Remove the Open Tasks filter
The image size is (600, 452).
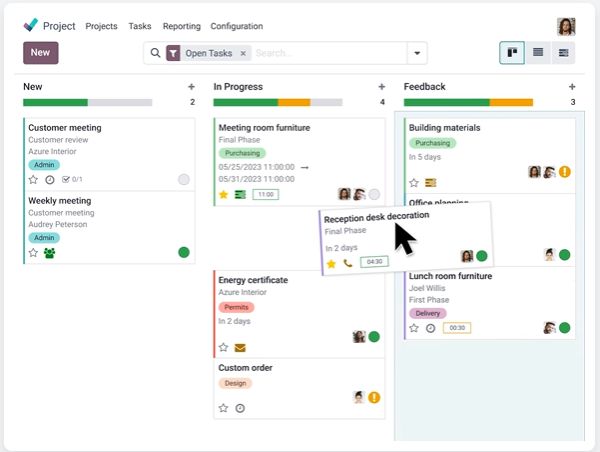tap(243, 53)
